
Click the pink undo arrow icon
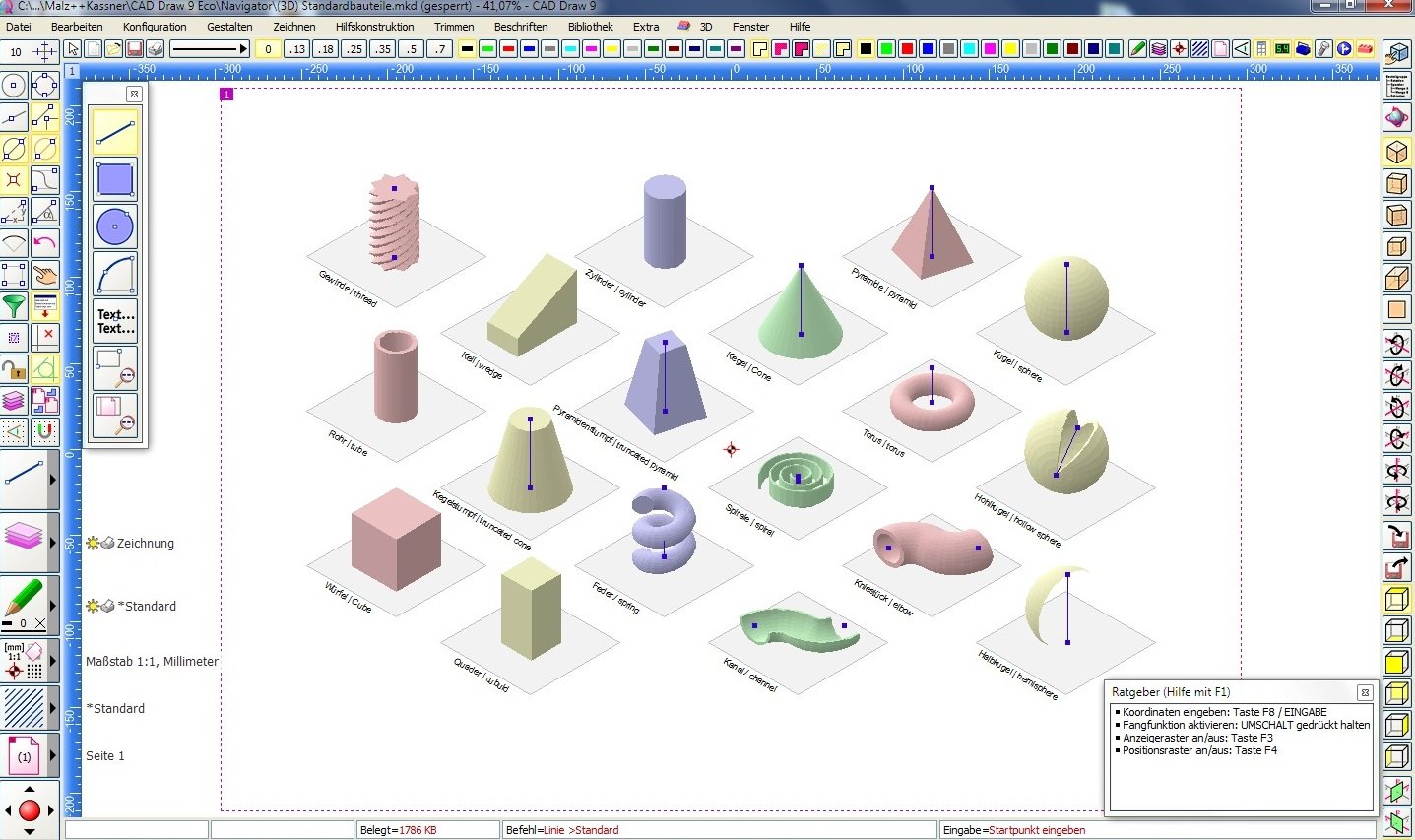[45, 242]
